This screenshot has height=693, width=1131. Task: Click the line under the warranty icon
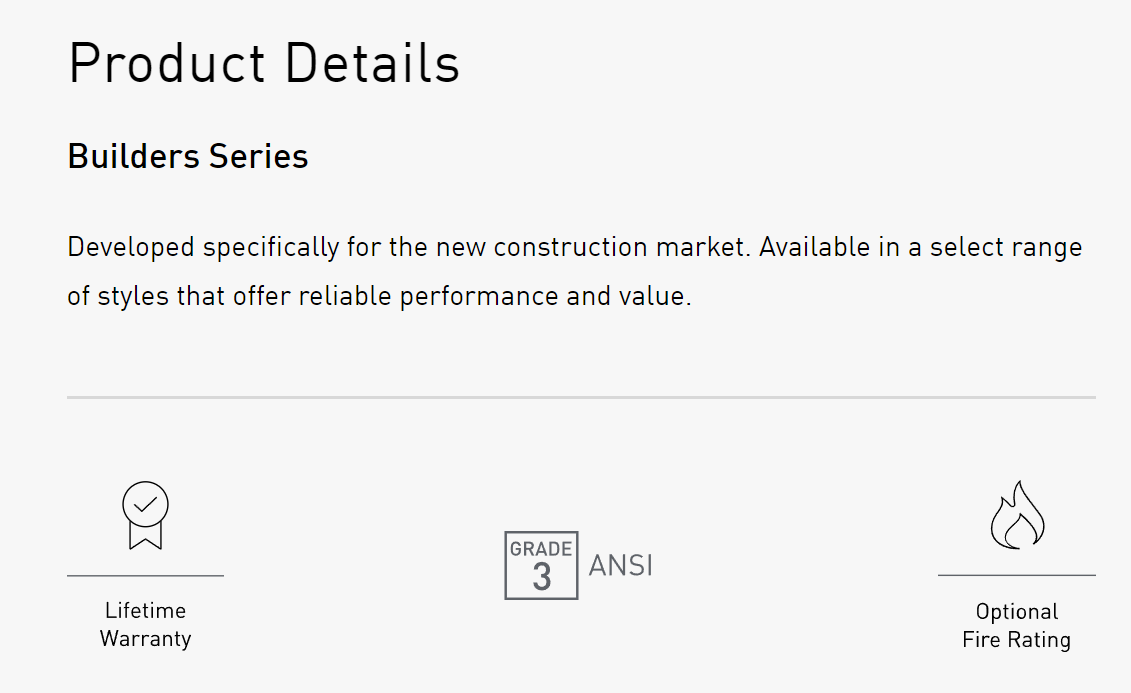[x=145, y=575]
